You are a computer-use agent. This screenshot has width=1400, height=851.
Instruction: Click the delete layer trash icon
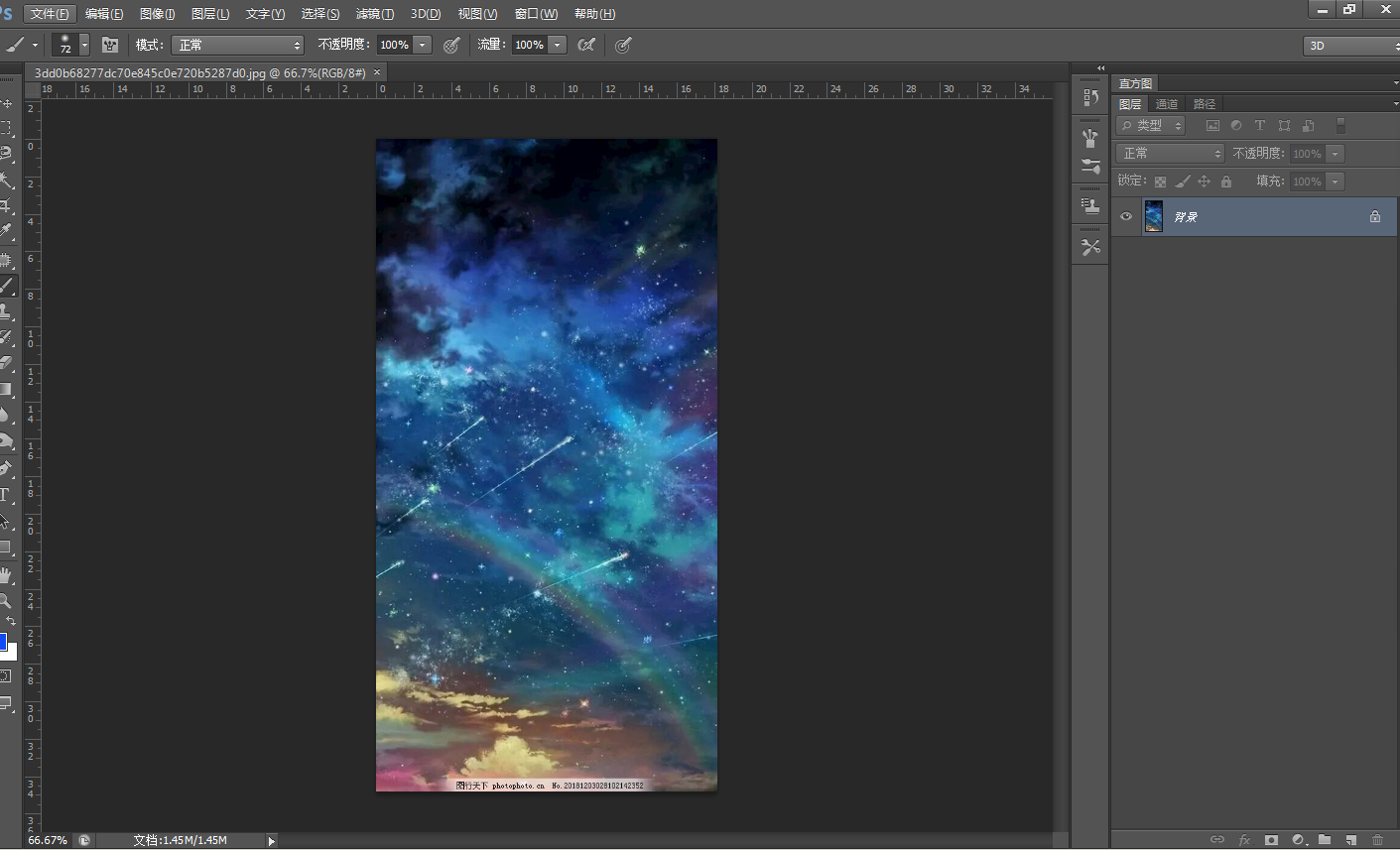(x=1377, y=840)
